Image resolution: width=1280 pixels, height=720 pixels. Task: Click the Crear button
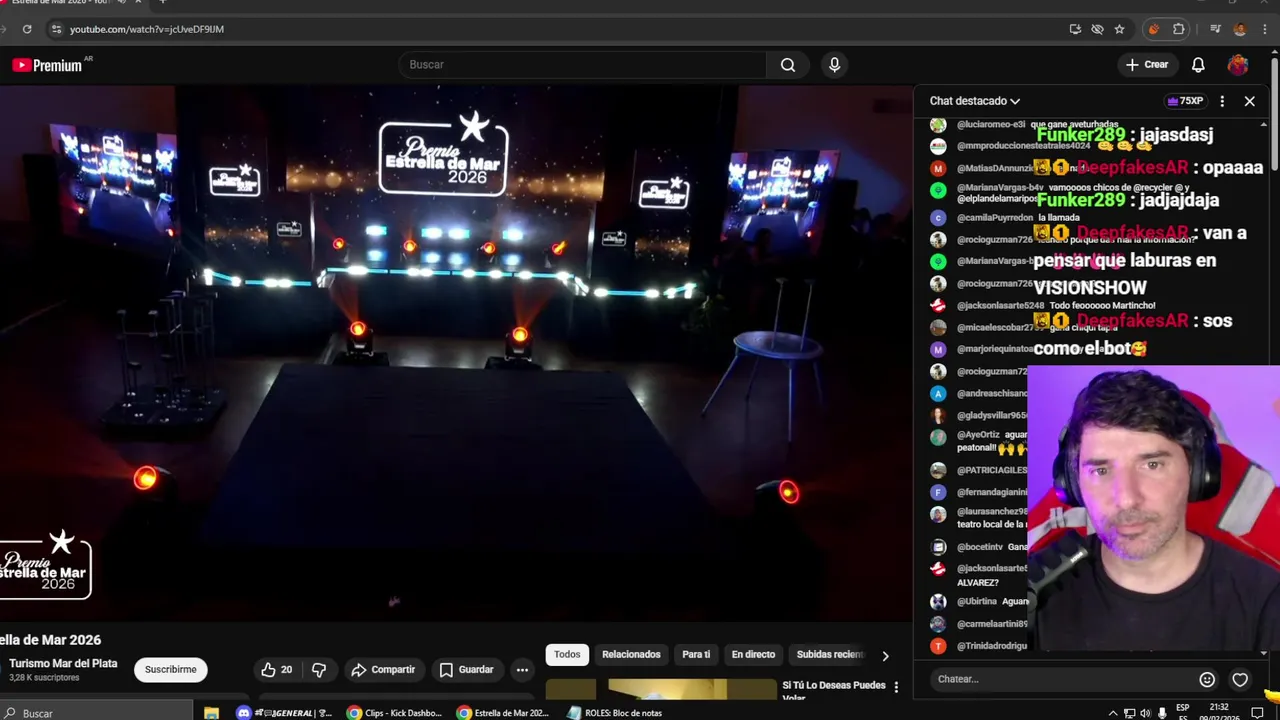[x=1146, y=65]
